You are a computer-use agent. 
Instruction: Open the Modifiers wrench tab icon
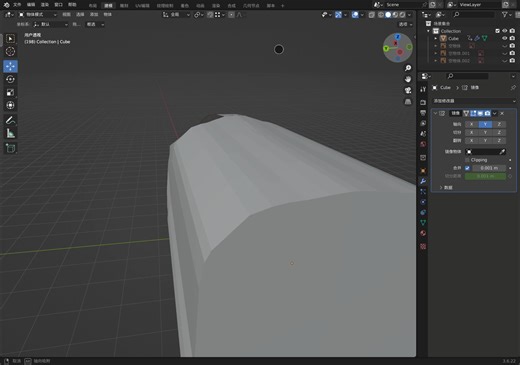click(x=423, y=181)
